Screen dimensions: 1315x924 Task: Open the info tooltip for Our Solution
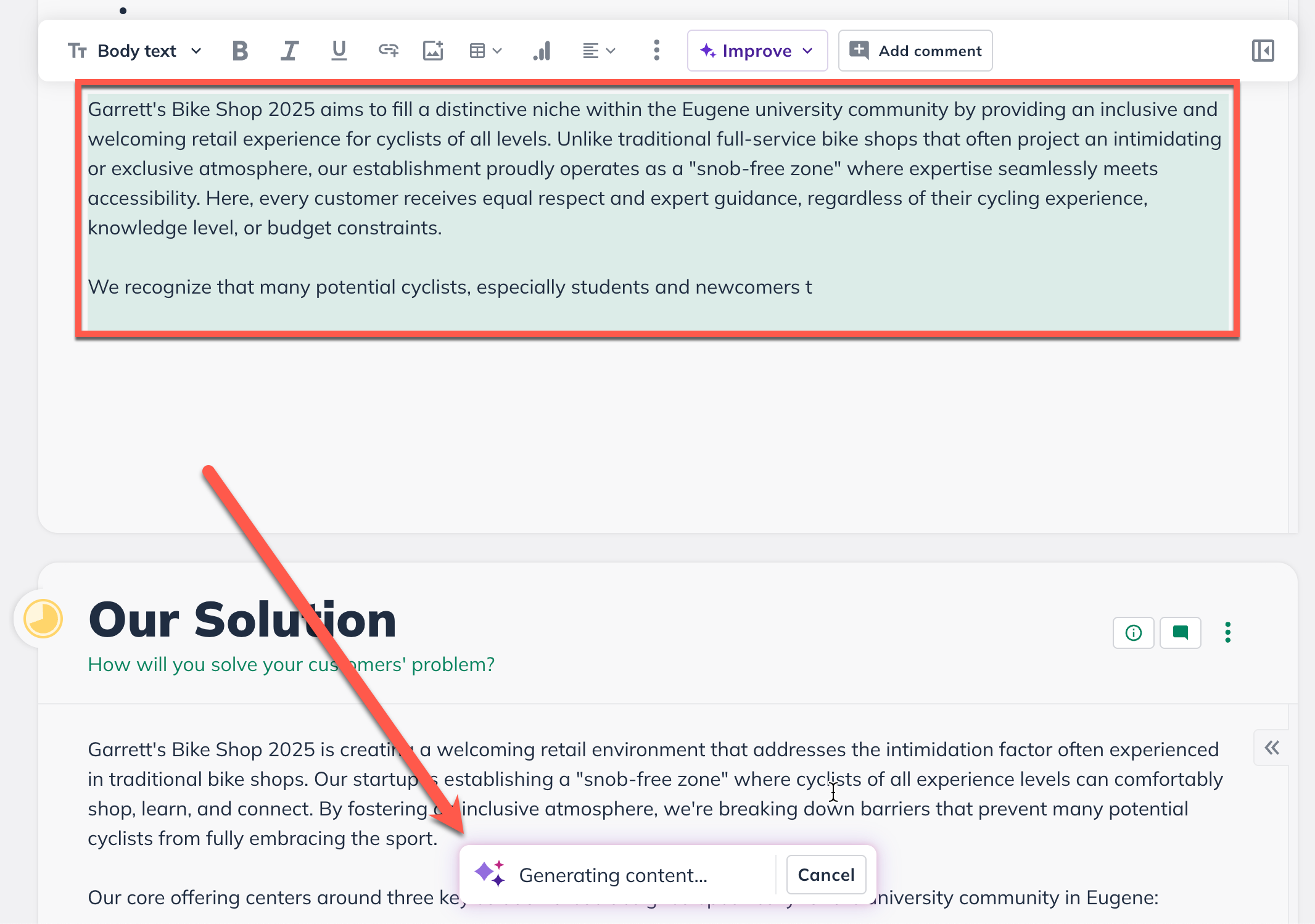[1133, 632]
